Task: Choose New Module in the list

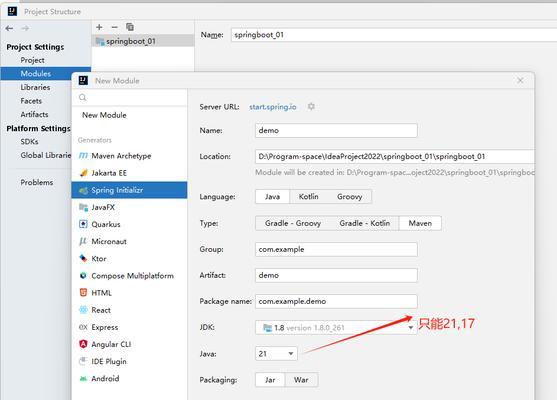Action: tap(129, 115)
